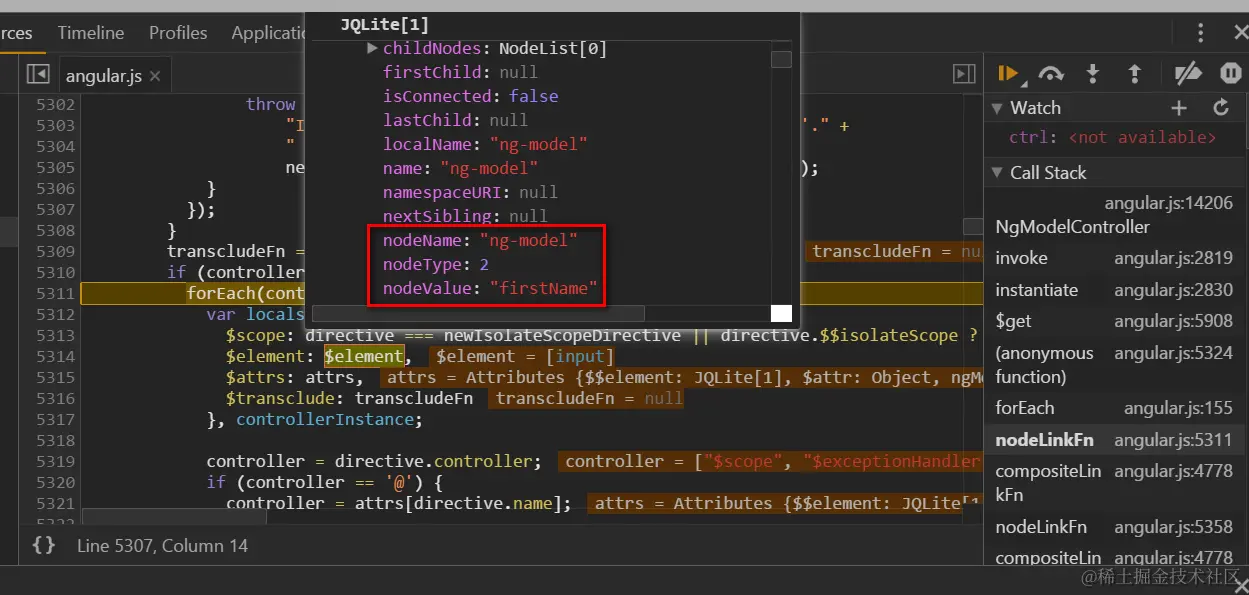This screenshot has height=595, width=1249.
Task: Open angular.js:5311 source link
Action: [1173, 440]
